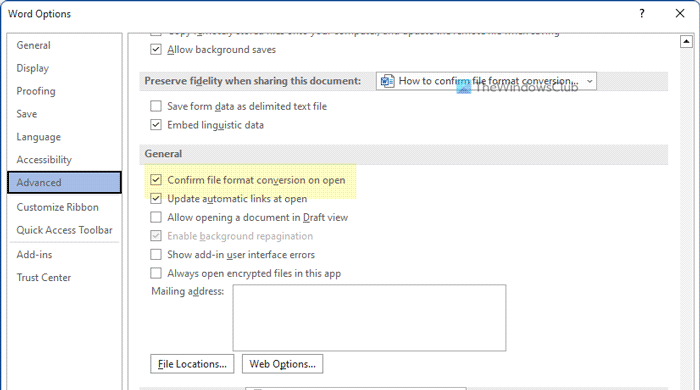Open Quick Access Toolbar settings

coord(64,230)
